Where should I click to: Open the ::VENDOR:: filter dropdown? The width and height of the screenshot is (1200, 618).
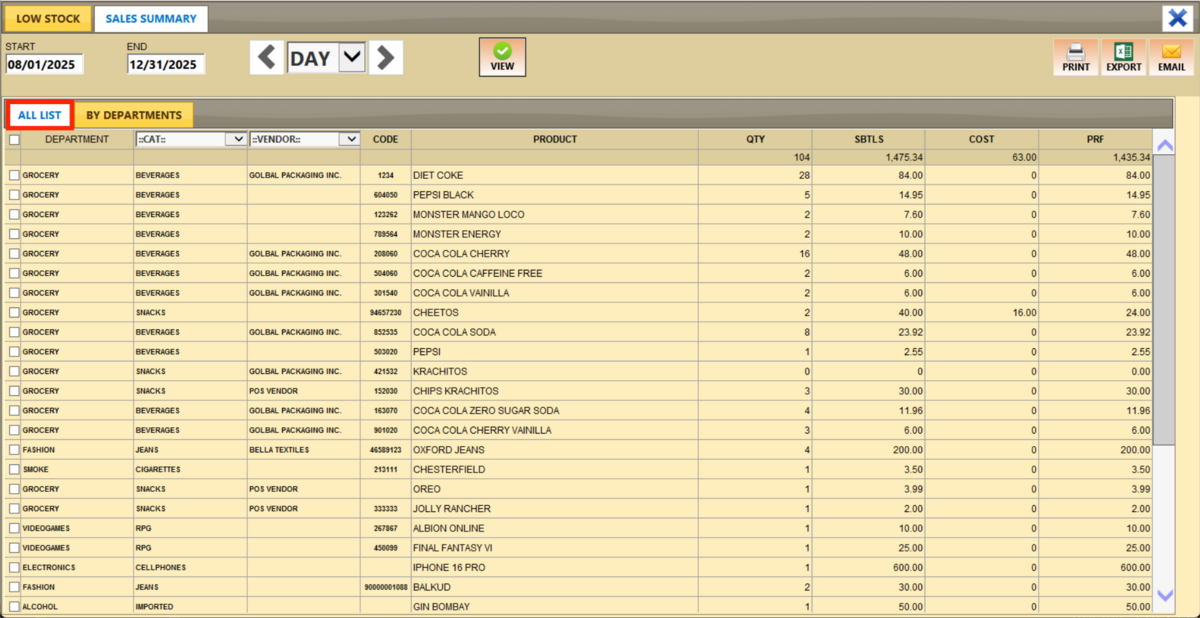point(304,140)
